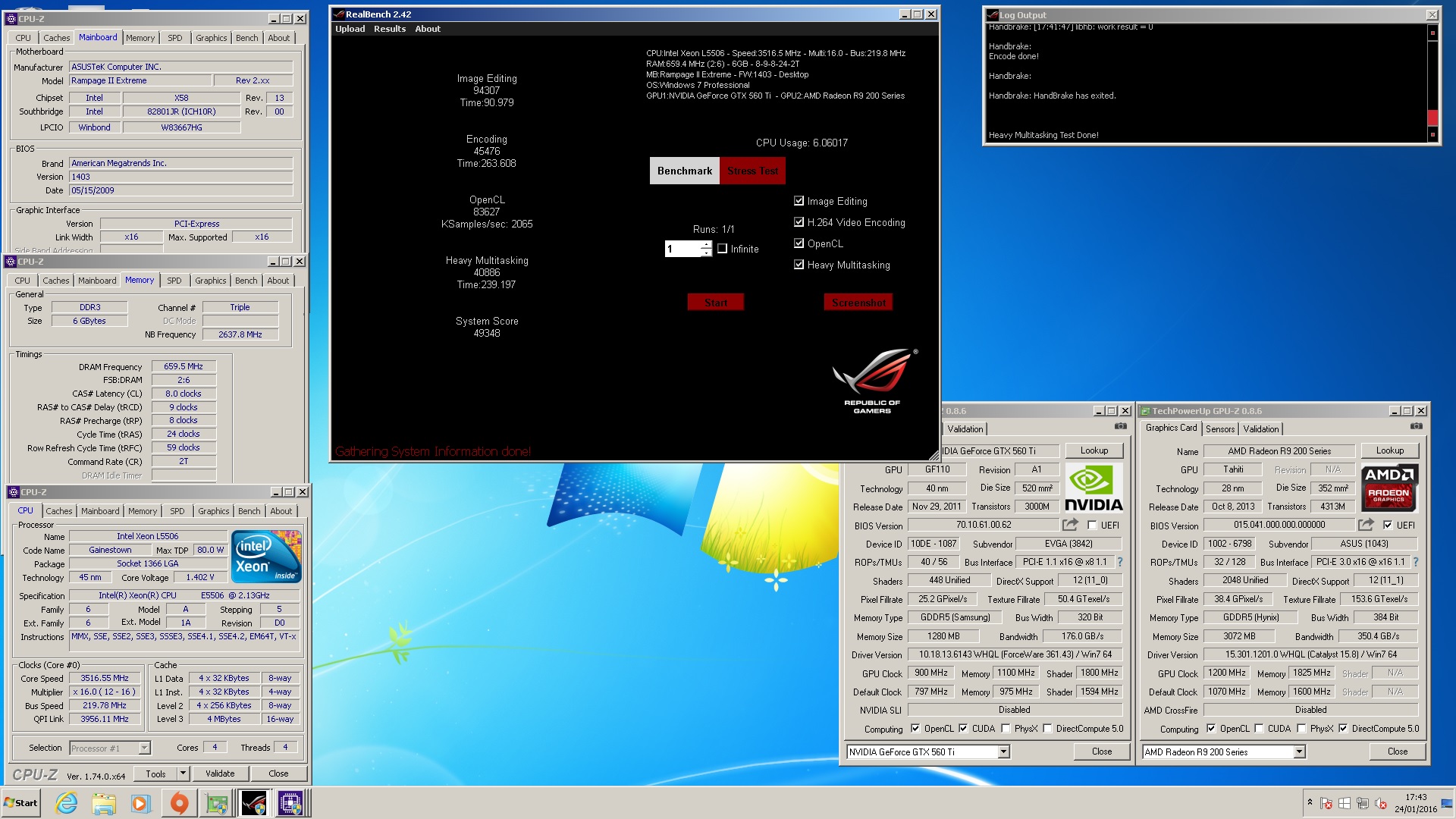Click the Intel Xeon inside logo
This screenshot has width=1456, height=819.
point(266,557)
